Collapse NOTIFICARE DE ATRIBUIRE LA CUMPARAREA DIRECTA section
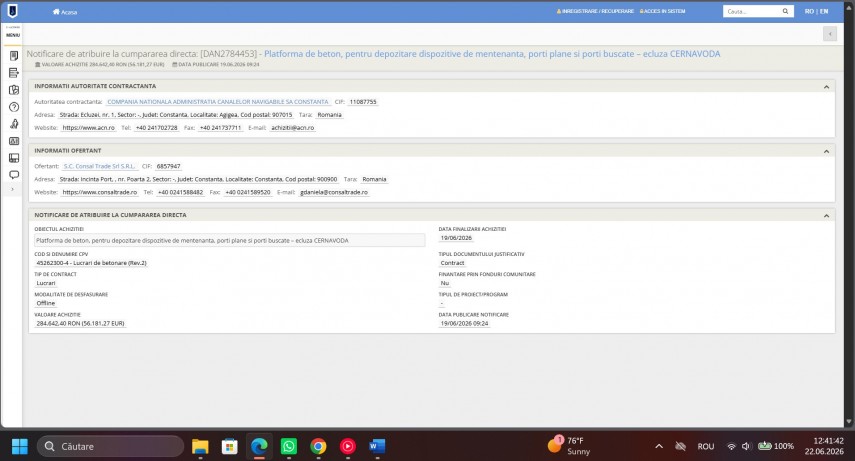The height and width of the screenshot is (461, 855). (826, 215)
